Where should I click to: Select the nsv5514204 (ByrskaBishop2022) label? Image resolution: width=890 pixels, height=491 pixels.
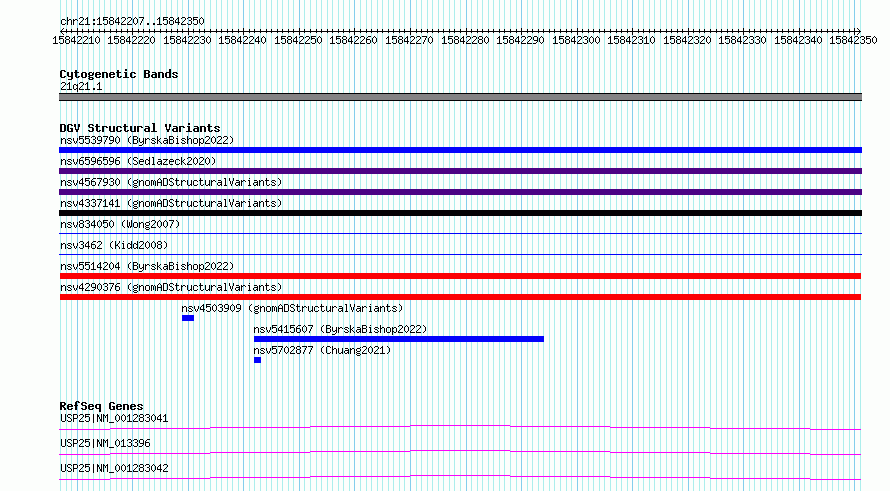pos(147,266)
